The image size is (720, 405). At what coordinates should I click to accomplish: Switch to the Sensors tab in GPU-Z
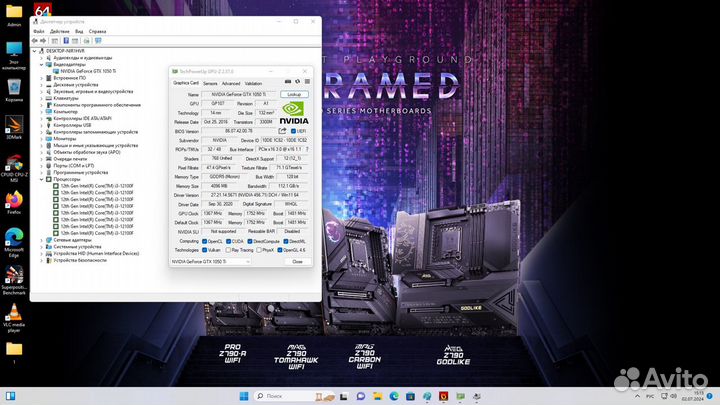click(210, 83)
